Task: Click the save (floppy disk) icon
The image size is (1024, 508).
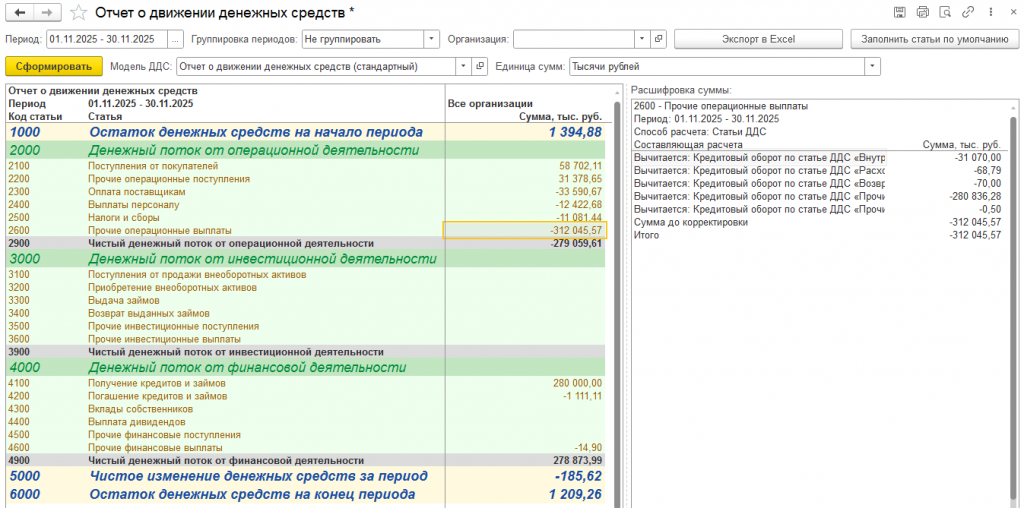Action: coord(899,12)
